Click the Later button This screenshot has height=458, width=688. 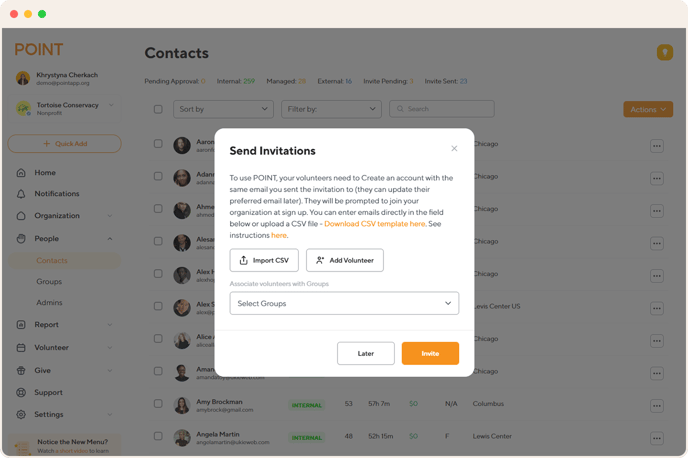[x=366, y=353]
